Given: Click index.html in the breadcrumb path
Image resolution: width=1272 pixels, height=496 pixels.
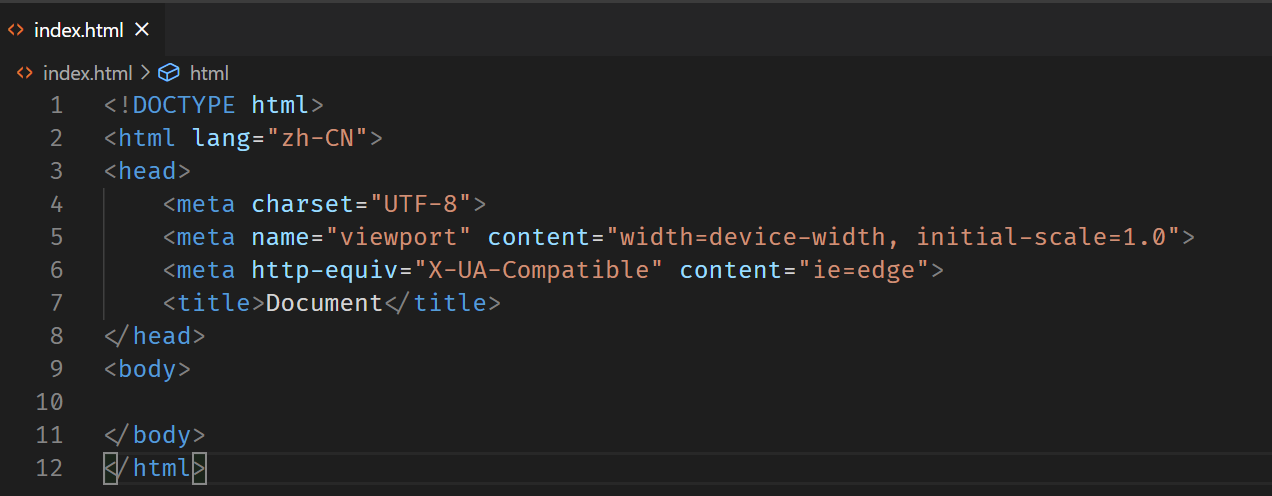Looking at the screenshot, I should pos(87,73).
